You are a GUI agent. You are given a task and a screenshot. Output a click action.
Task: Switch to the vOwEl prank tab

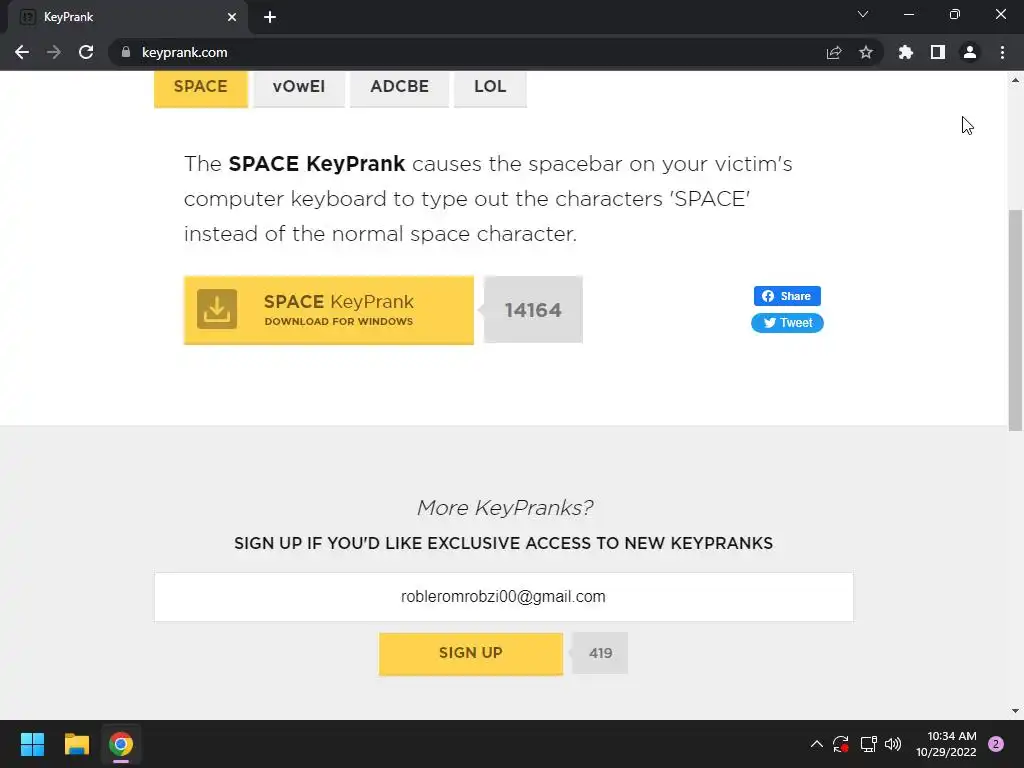click(x=298, y=88)
